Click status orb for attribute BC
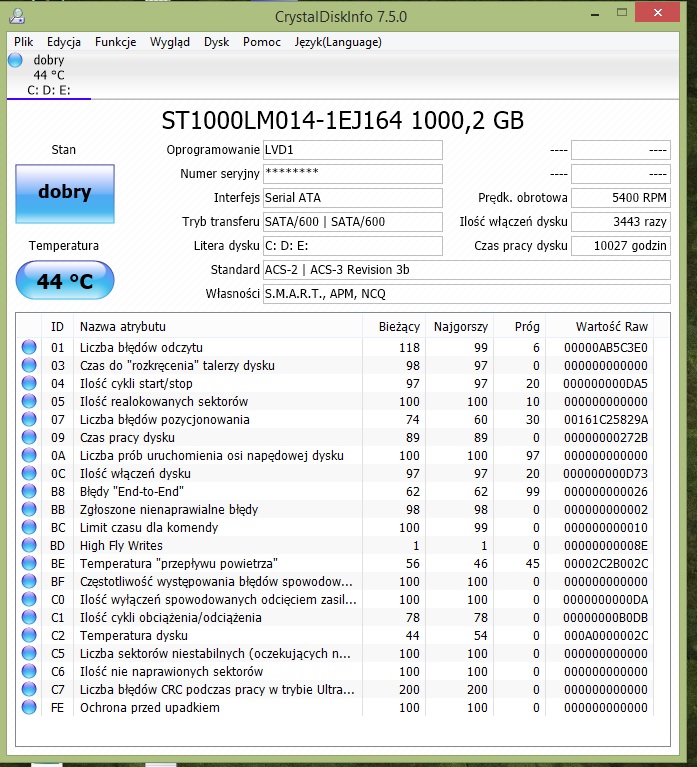Viewport: 697px width, 767px height. tap(29, 527)
